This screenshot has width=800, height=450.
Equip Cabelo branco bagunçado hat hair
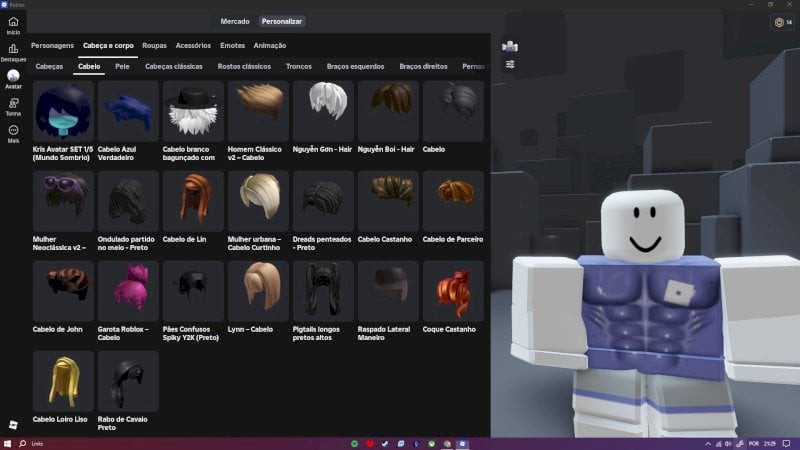point(193,111)
